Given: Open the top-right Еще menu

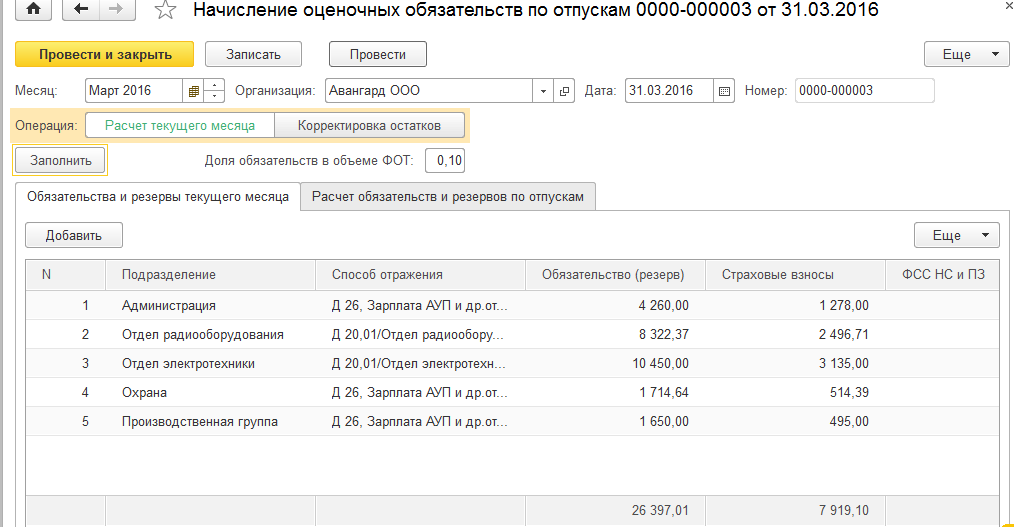Looking at the screenshot, I should 966,54.
